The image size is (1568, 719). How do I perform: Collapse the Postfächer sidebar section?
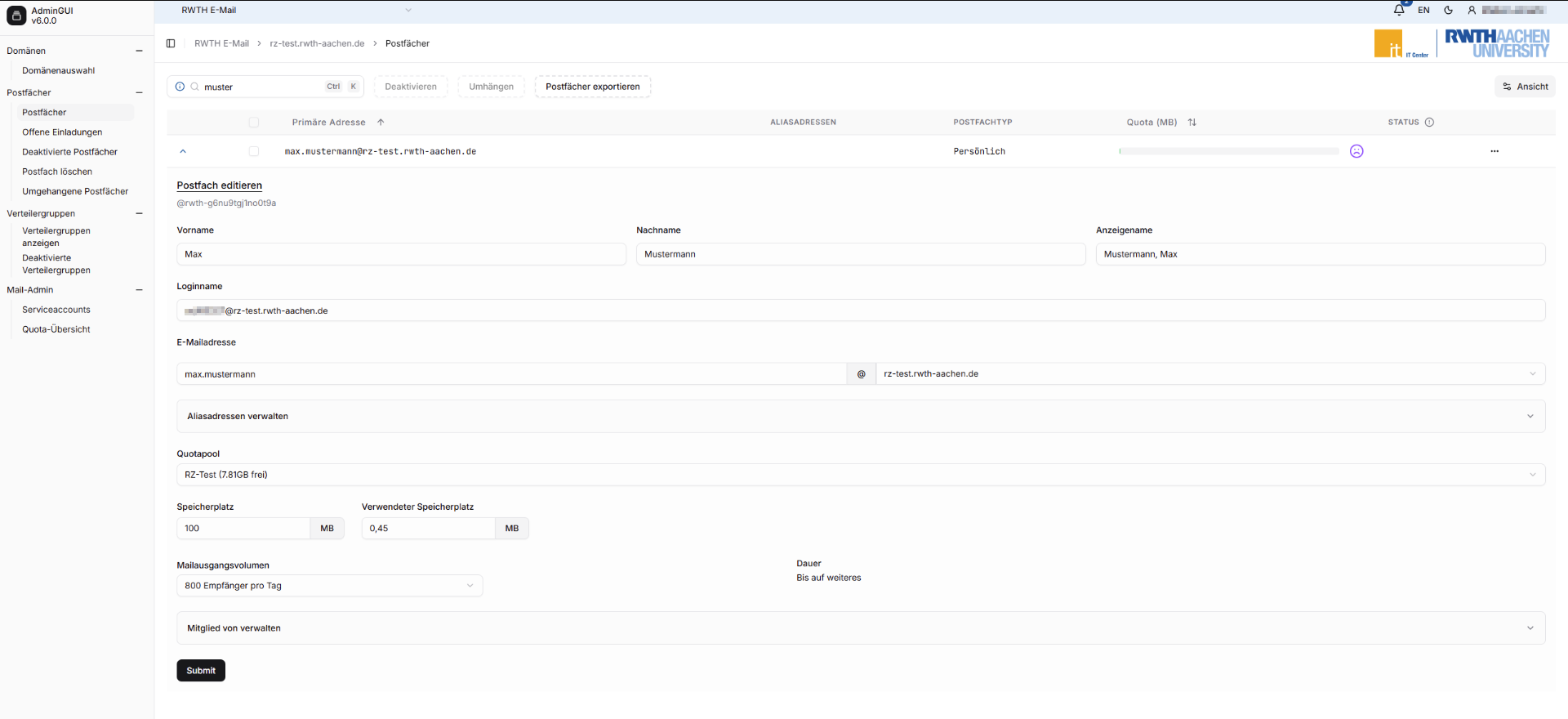[x=139, y=92]
